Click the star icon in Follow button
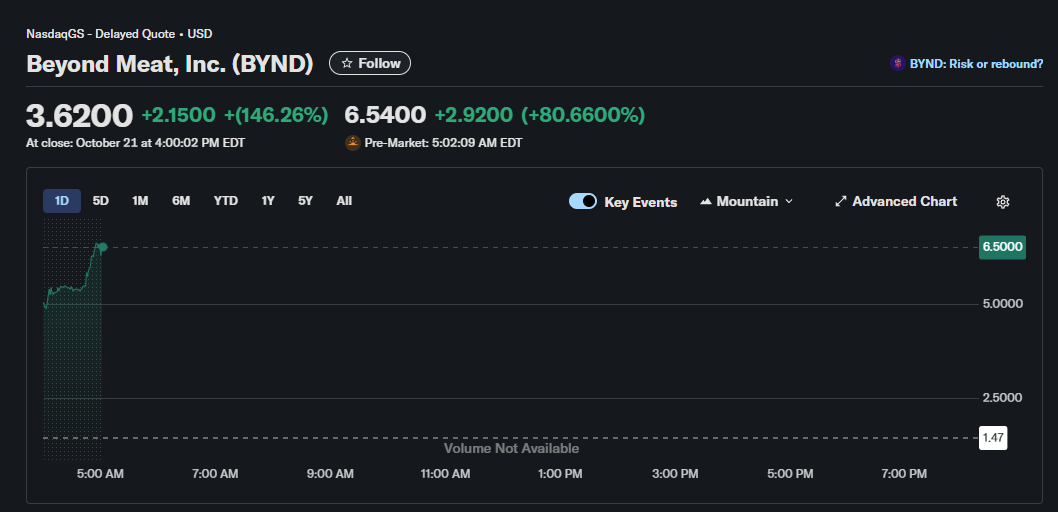The width and height of the screenshot is (1058, 512). pyautogui.click(x=347, y=63)
